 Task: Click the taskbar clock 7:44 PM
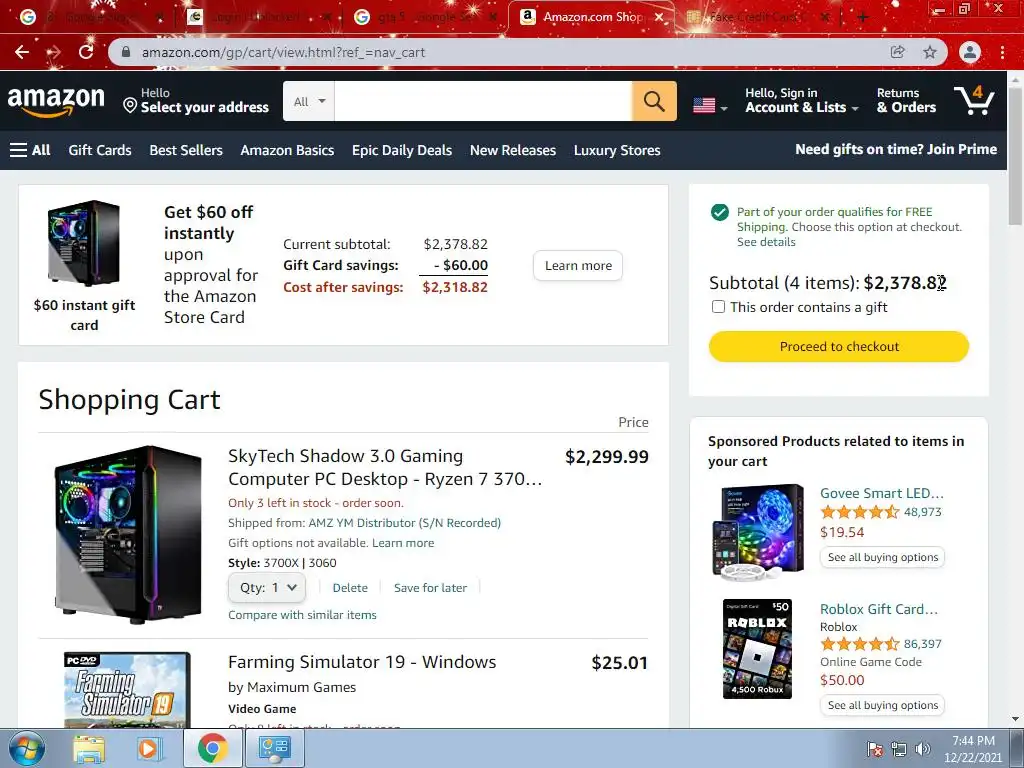(972, 749)
